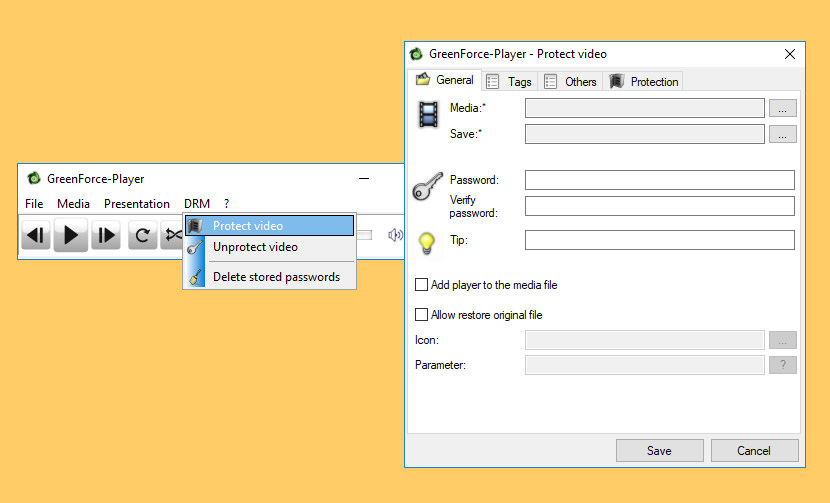Click the highlighted Protect video menu item
This screenshot has width=830, height=503.
click(269, 226)
